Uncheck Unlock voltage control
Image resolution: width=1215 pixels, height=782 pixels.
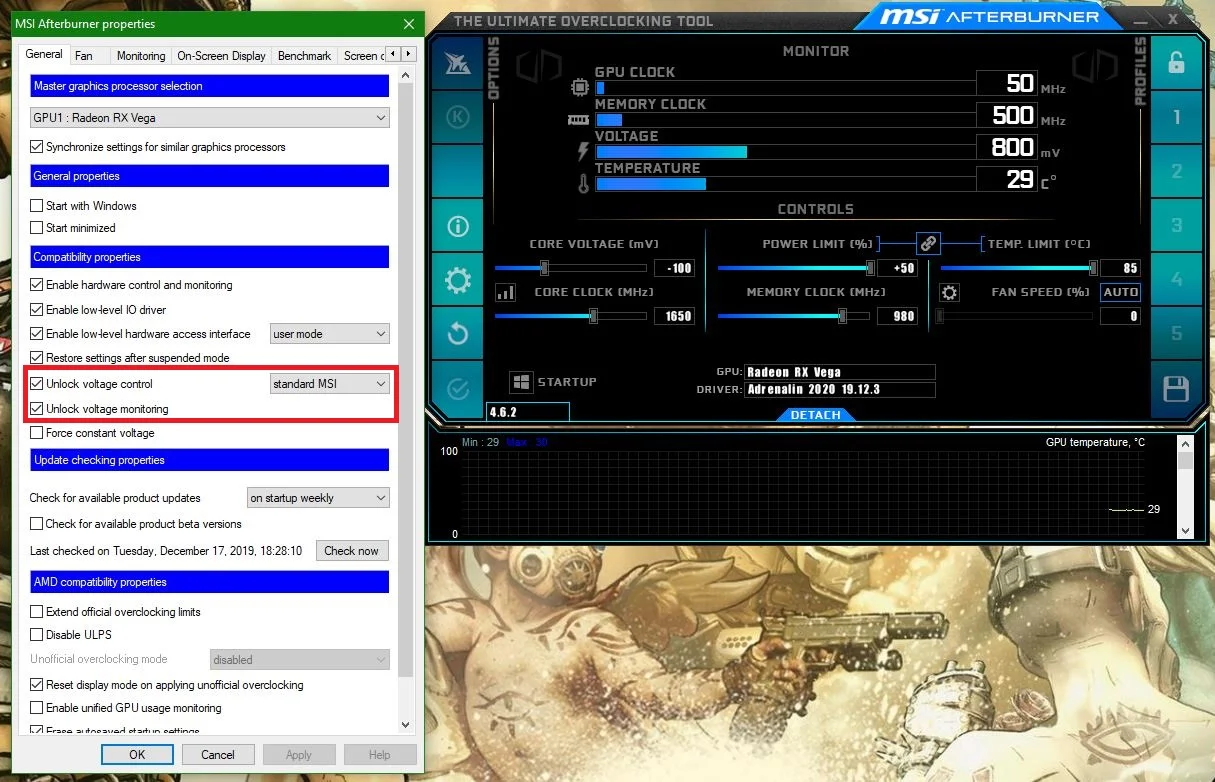click(37, 384)
